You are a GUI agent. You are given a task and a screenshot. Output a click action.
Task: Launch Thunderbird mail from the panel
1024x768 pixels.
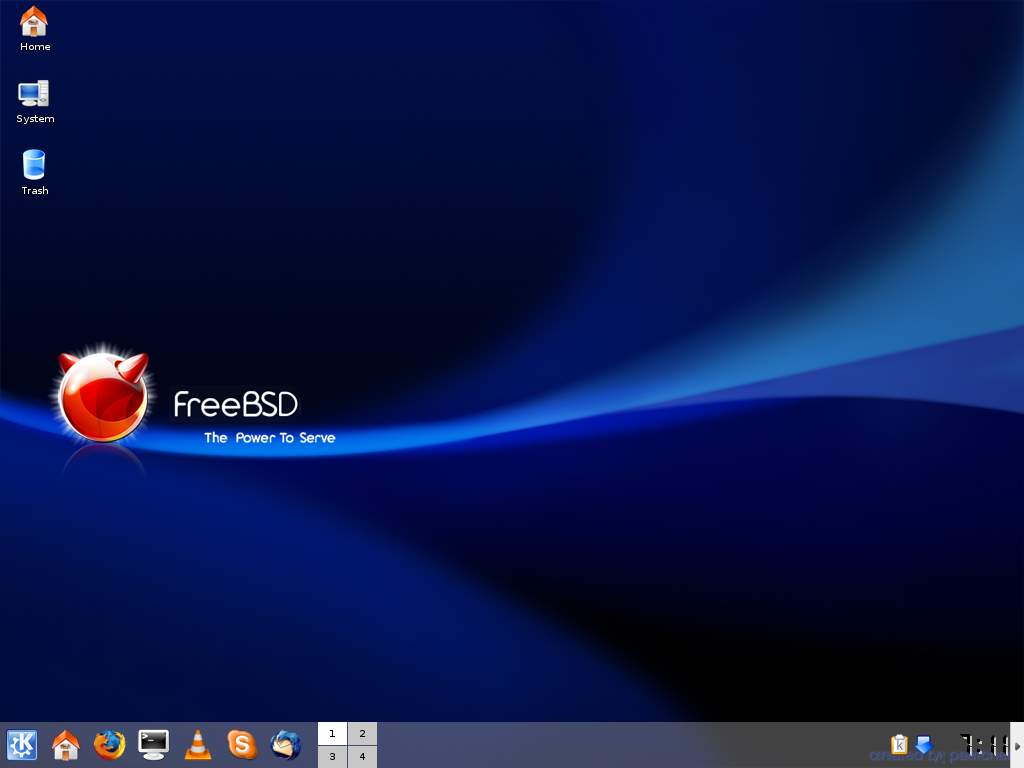pos(286,745)
